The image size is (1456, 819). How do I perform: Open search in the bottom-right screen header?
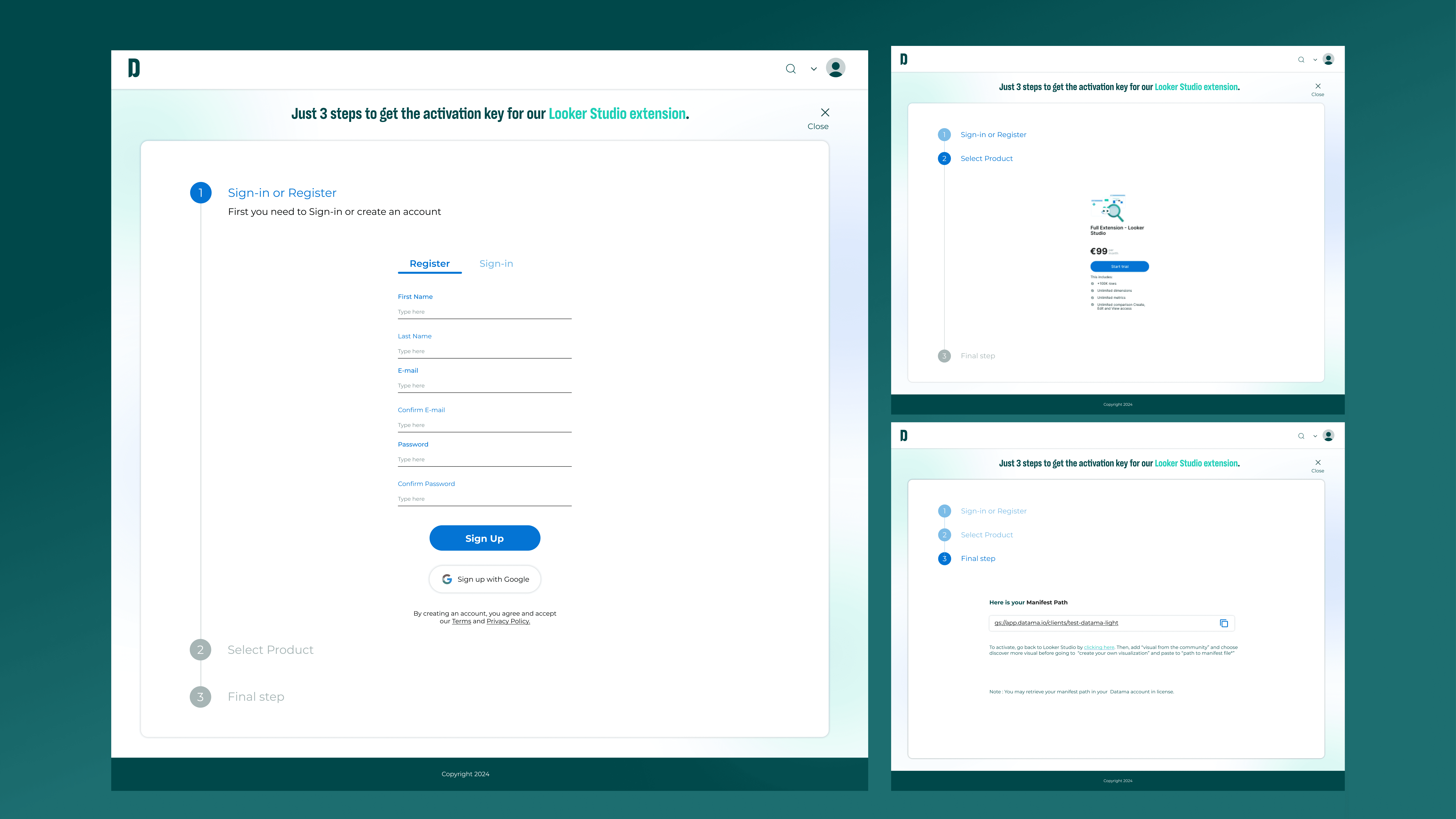[1301, 436]
